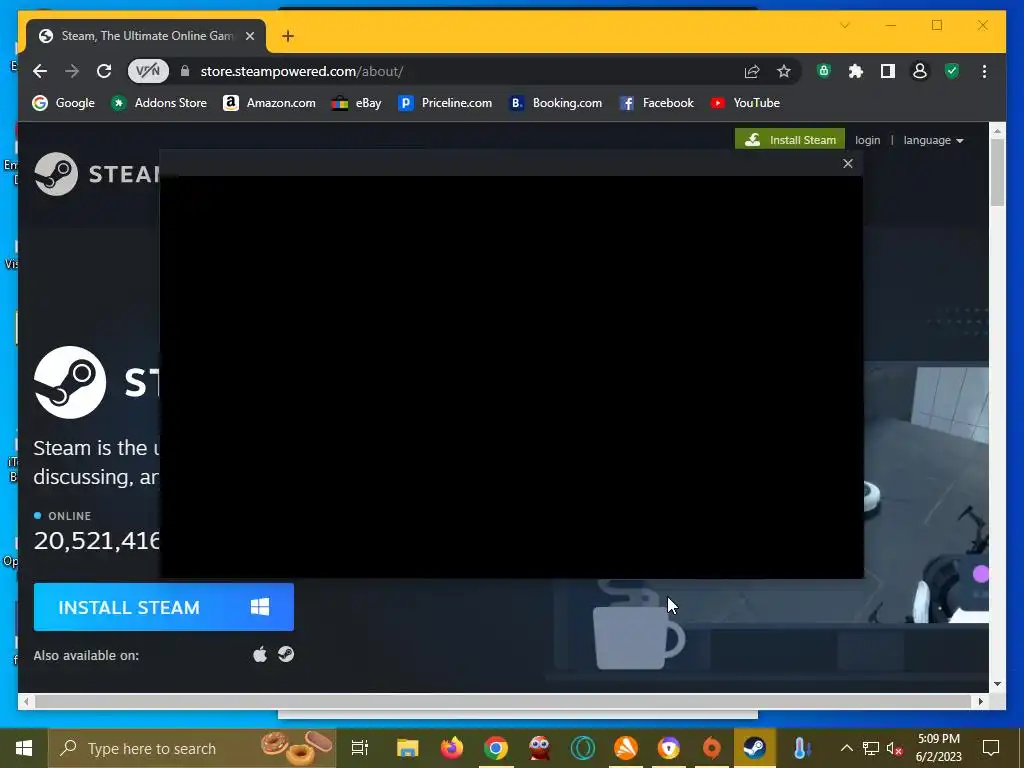The width and height of the screenshot is (1024, 768).
Task: Open the network tray icon
Action: 871,748
